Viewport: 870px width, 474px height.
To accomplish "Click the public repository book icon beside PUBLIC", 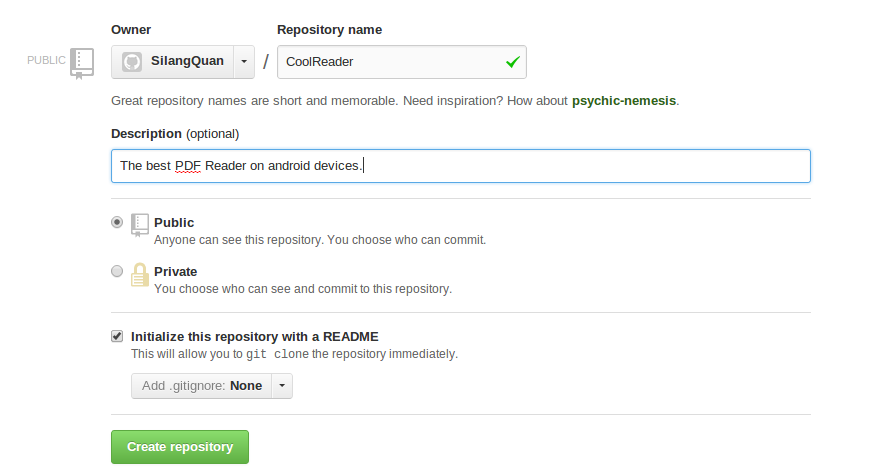I will pos(82,63).
